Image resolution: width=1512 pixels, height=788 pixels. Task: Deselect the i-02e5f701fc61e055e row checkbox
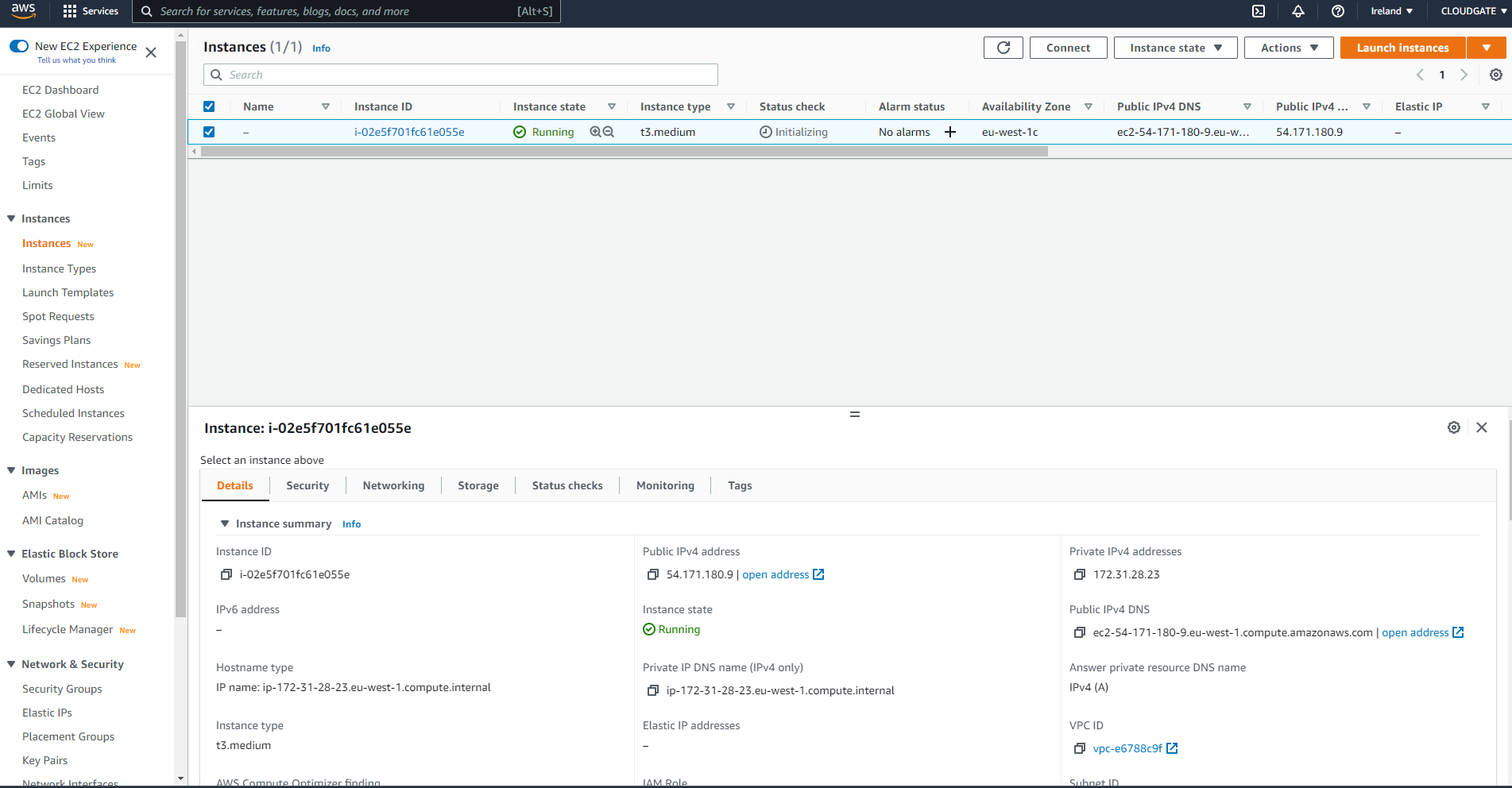[209, 132]
